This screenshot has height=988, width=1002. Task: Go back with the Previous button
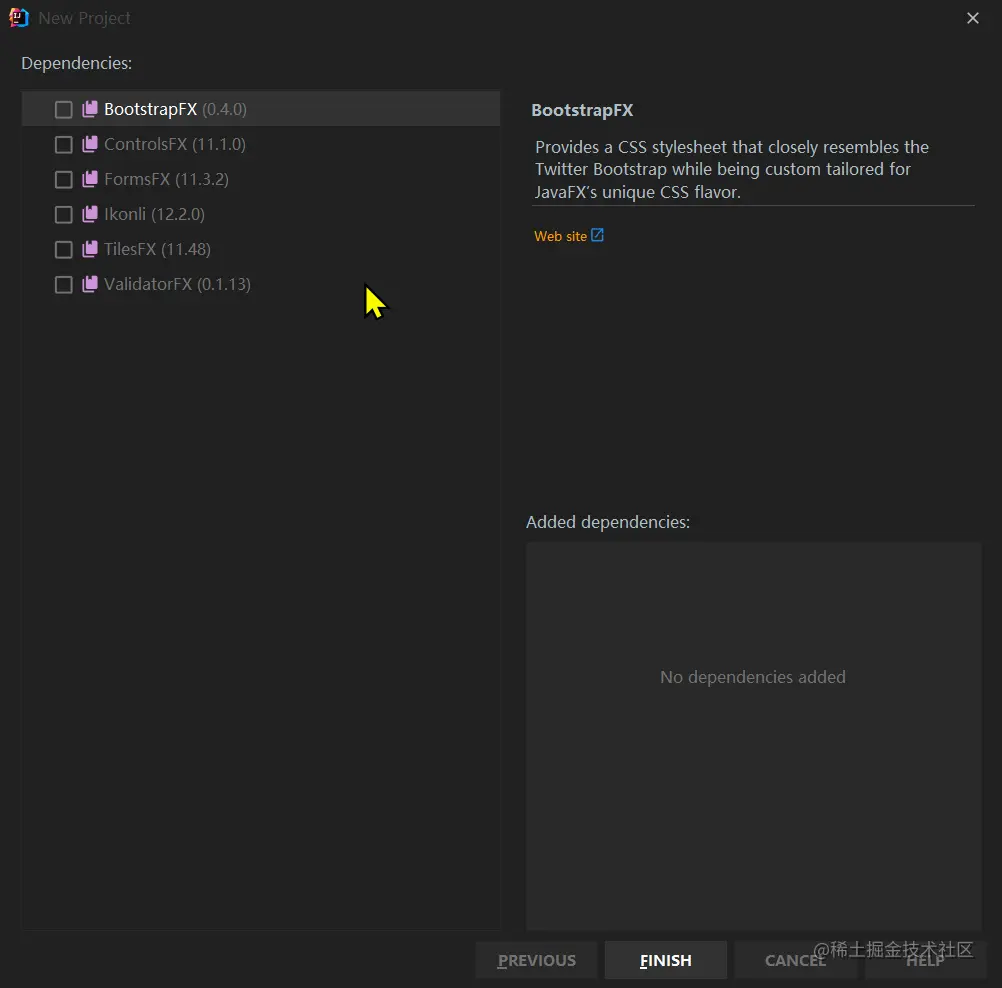pos(536,960)
